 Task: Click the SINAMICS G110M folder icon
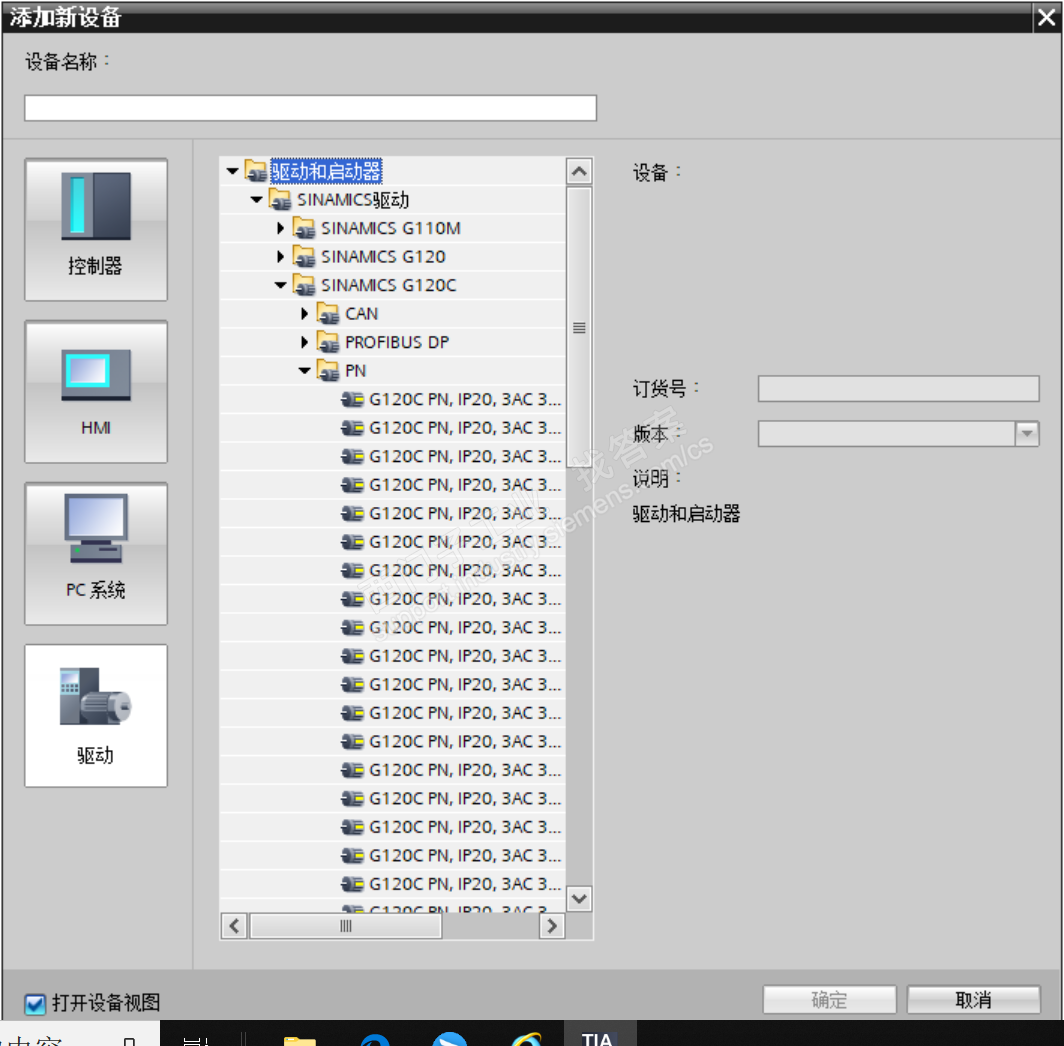304,228
